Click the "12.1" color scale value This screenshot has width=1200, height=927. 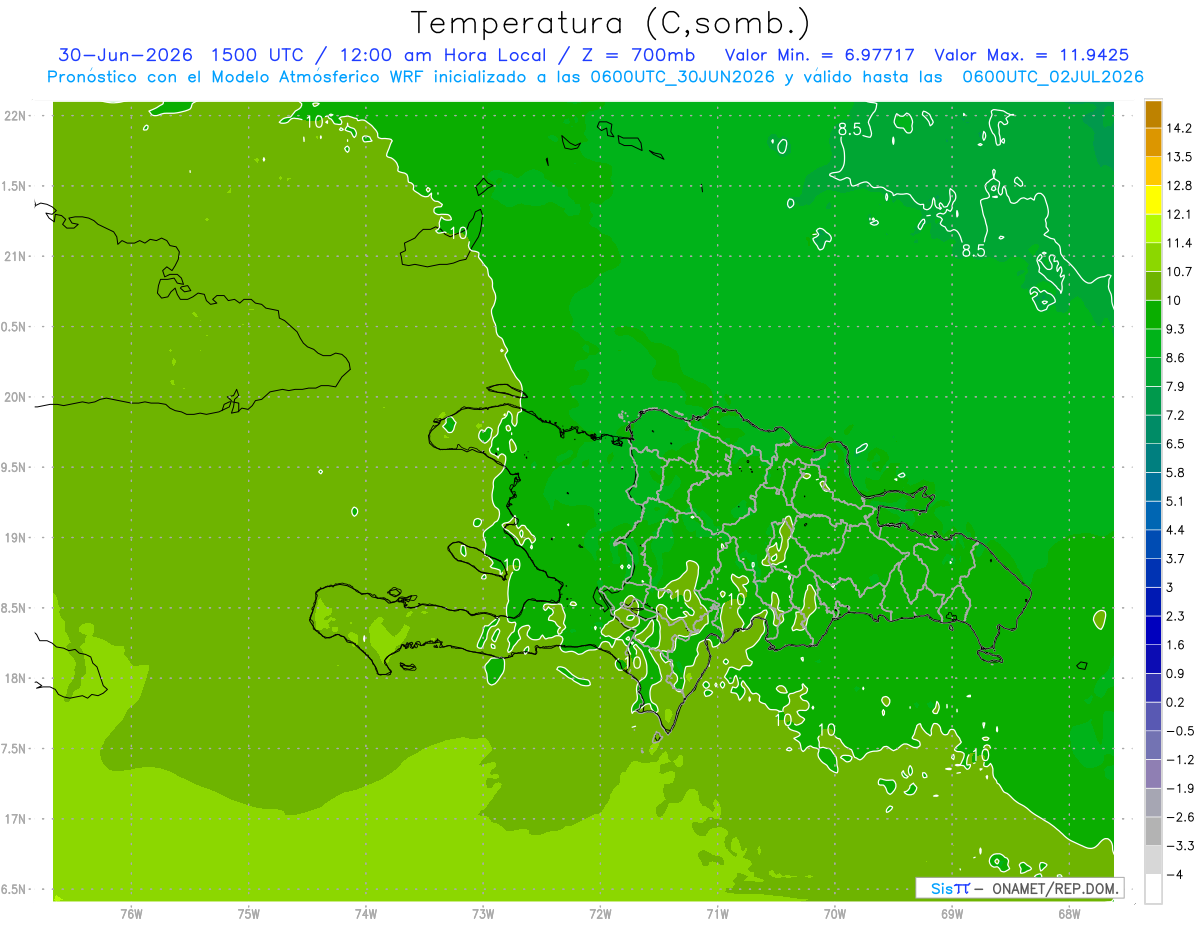click(x=1179, y=214)
